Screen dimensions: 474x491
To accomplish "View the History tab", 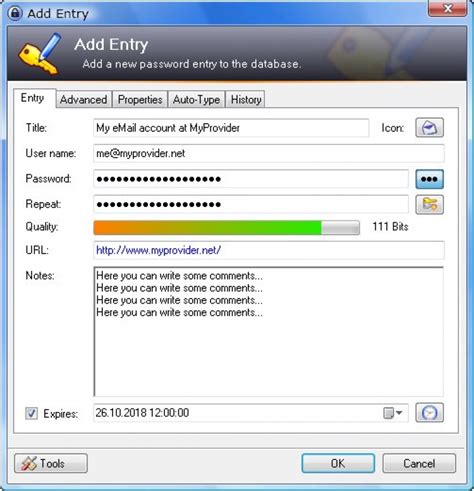I will (246, 99).
